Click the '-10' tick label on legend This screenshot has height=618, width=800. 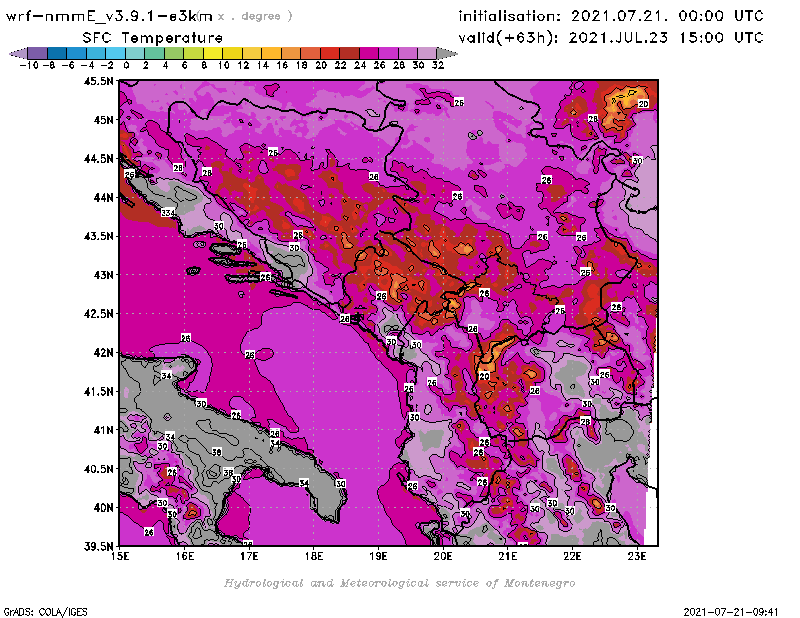29,65
